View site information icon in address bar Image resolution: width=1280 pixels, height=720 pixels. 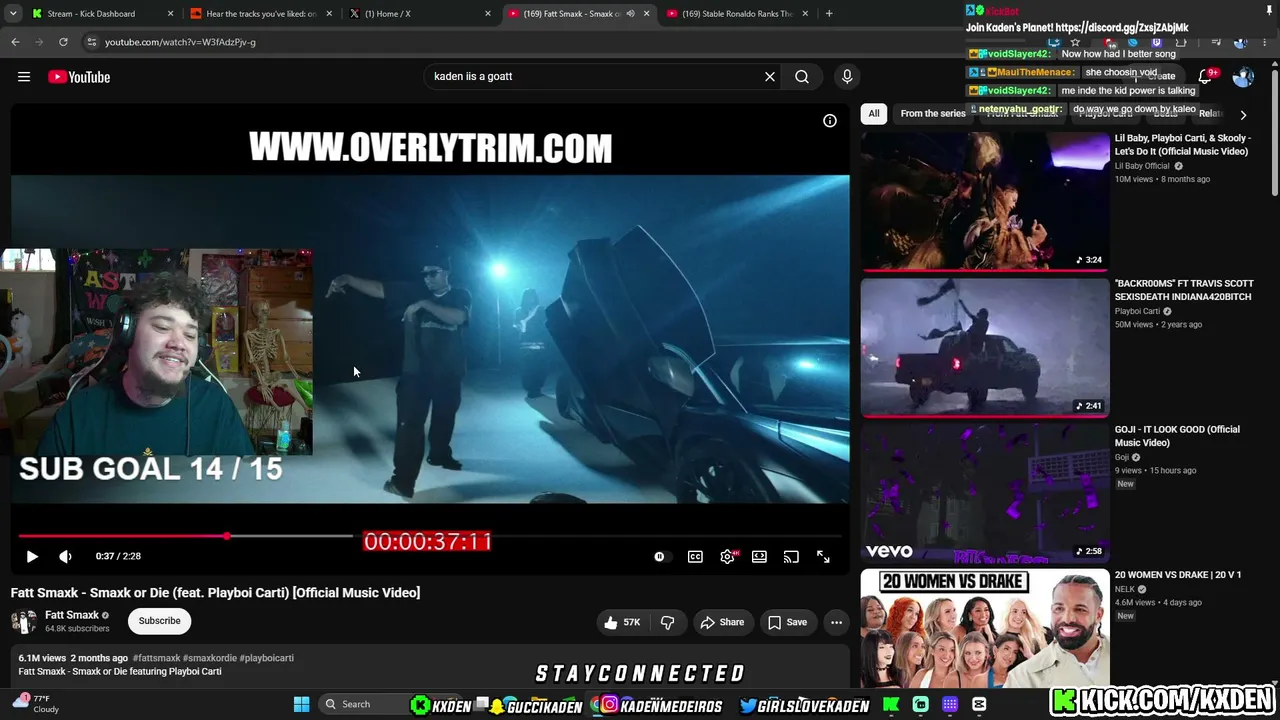click(92, 42)
